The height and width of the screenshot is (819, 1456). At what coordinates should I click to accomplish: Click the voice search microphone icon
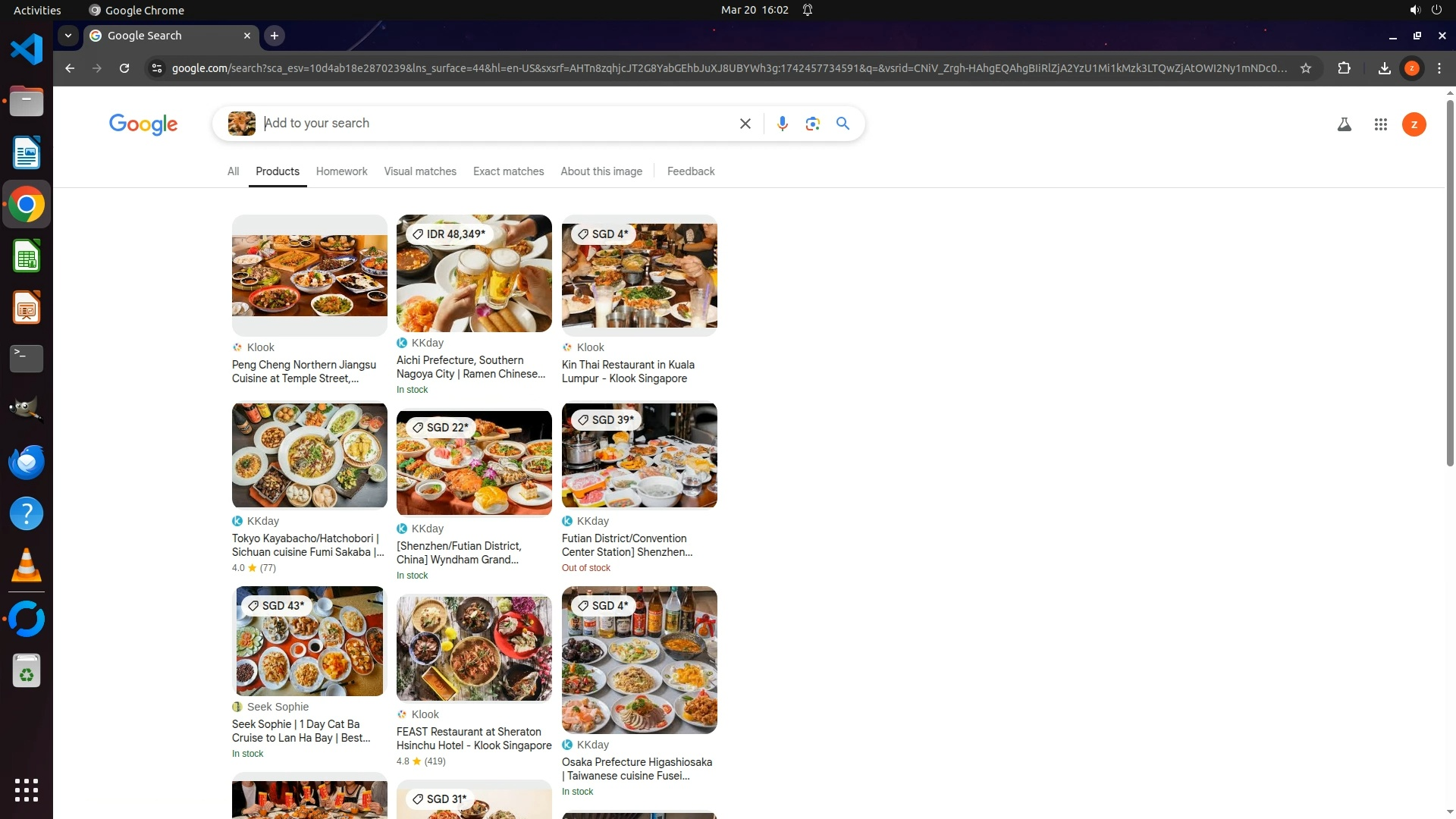coord(782,124)
